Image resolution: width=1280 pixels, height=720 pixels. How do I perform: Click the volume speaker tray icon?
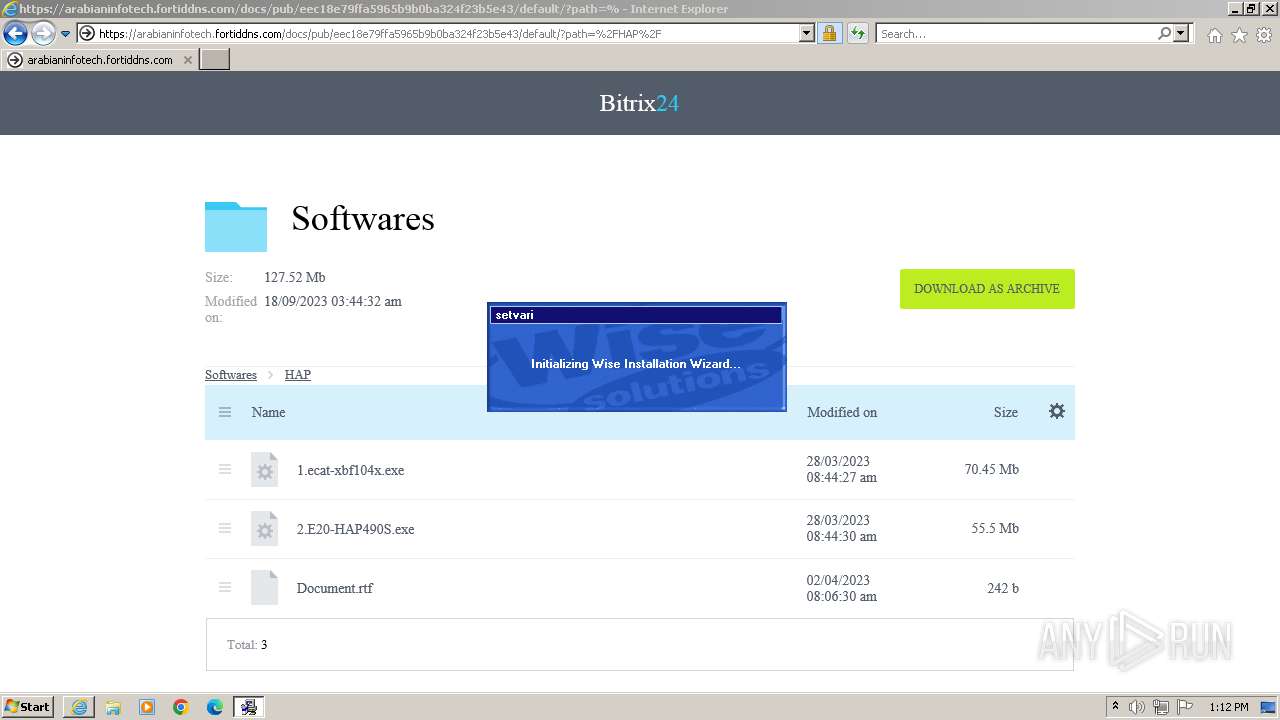pos(1138,707)
